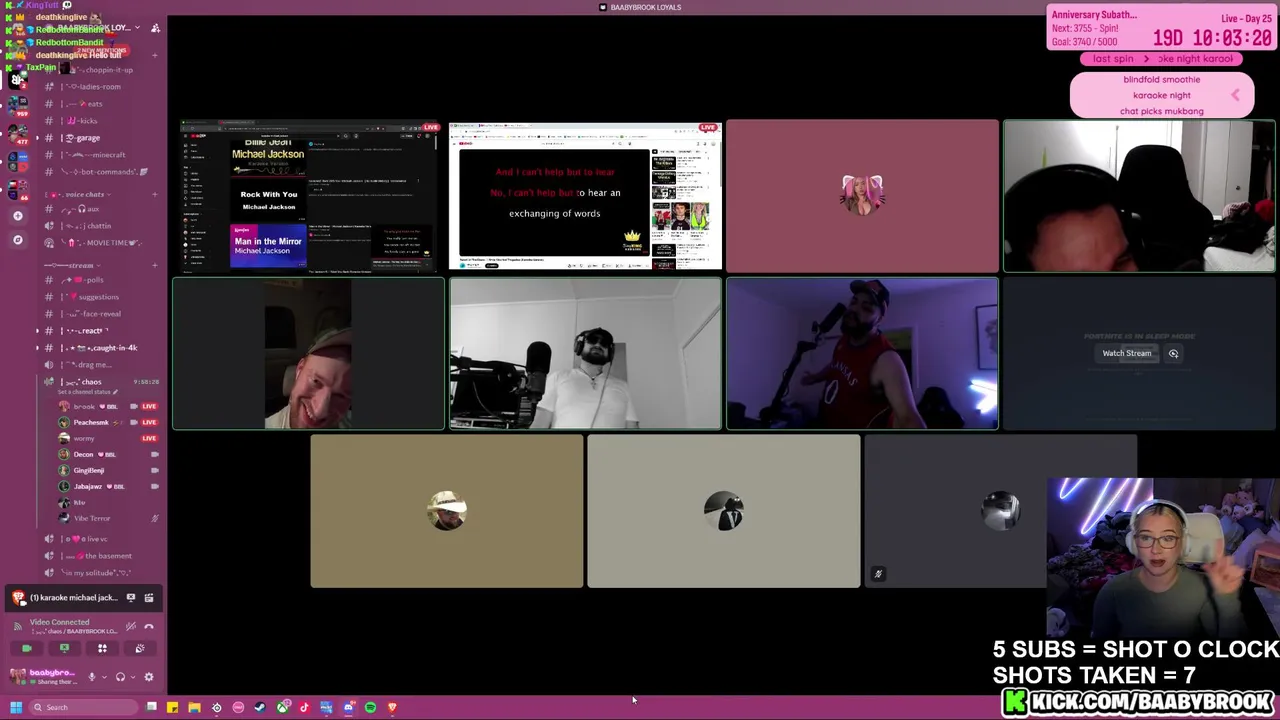
Task: Select user Decon in voice list
Action: click(x=108, y=454)
